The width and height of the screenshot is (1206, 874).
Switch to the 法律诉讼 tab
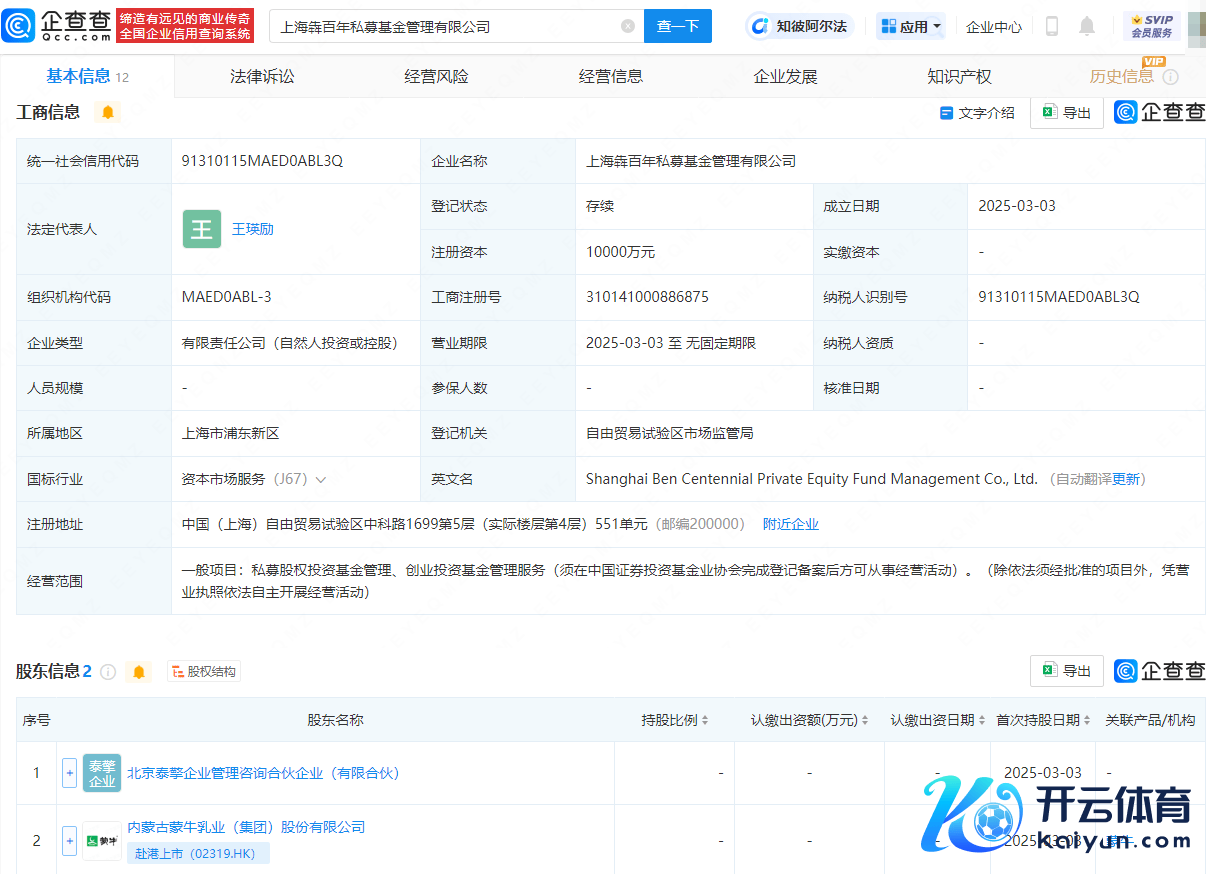[262, 77]
